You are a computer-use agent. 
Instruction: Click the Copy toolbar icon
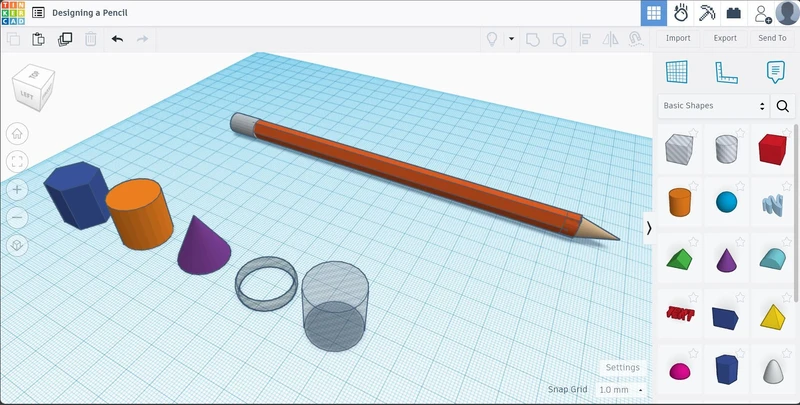coord(13,39)
